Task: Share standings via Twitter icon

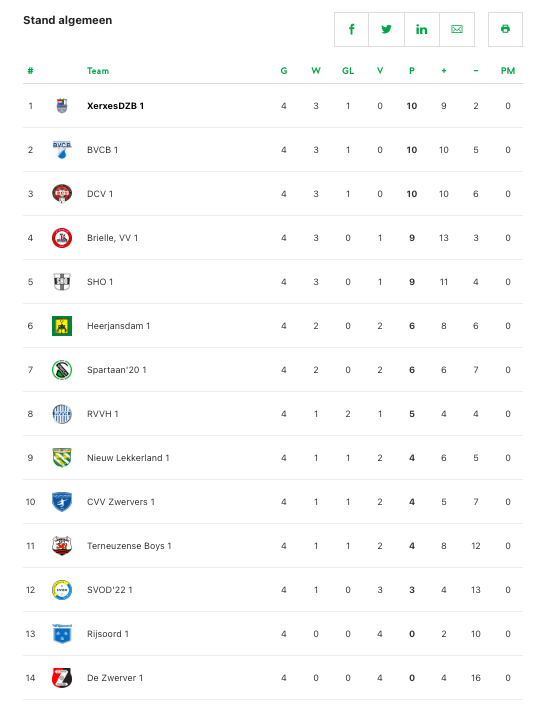Action: coord(386,30)
